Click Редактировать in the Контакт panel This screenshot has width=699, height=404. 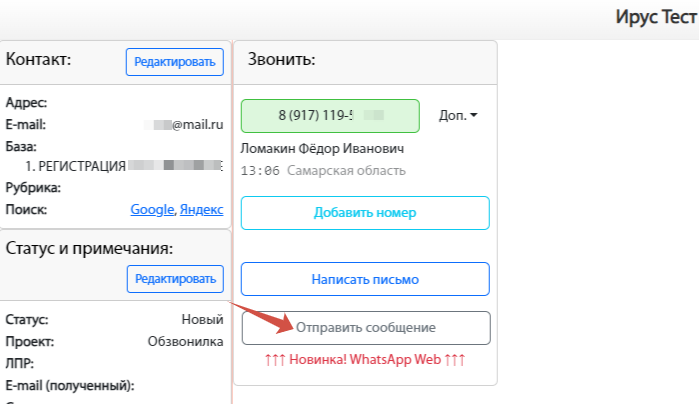coord(173,62)
